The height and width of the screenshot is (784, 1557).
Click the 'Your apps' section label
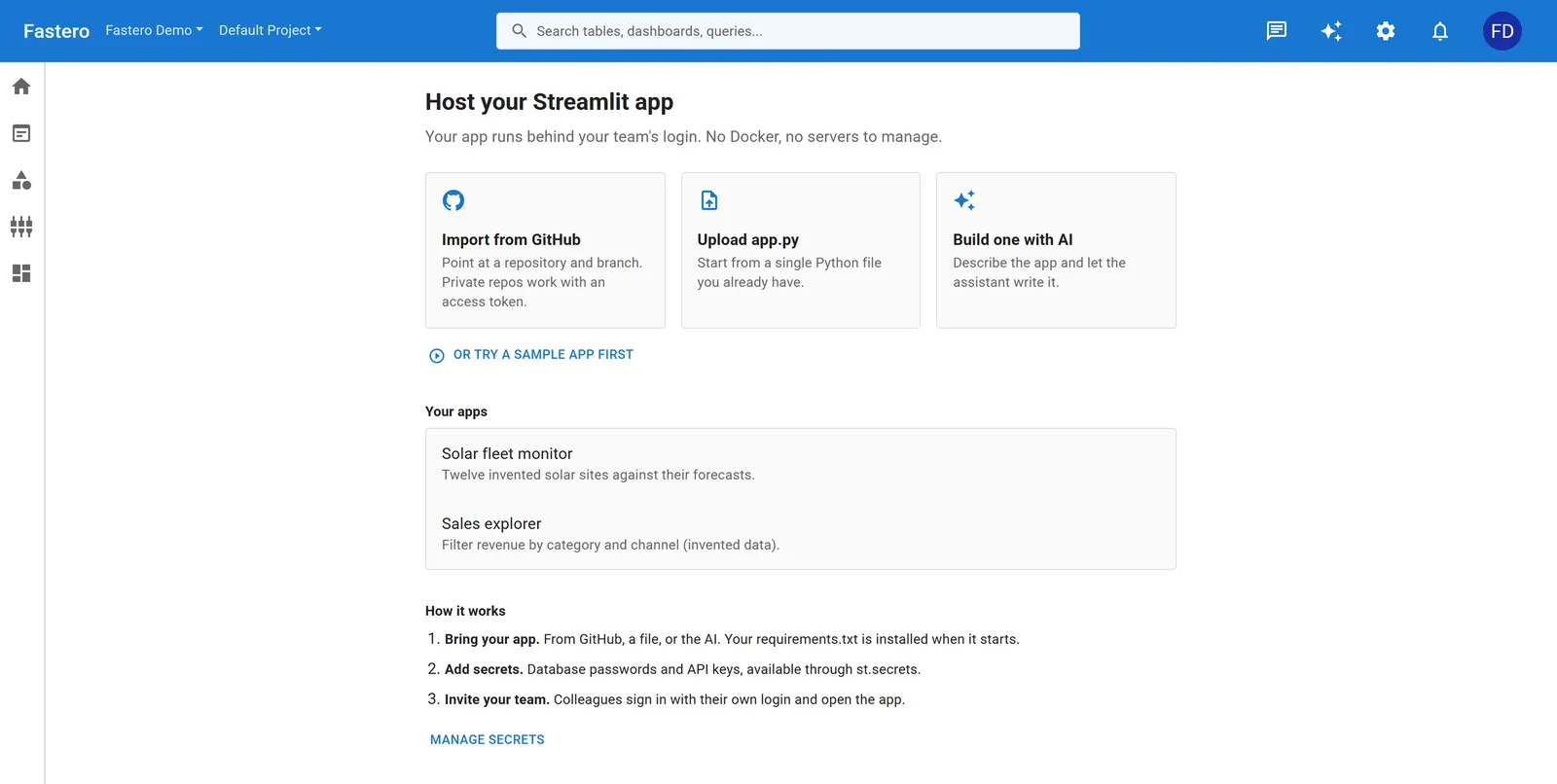point(456,411)
